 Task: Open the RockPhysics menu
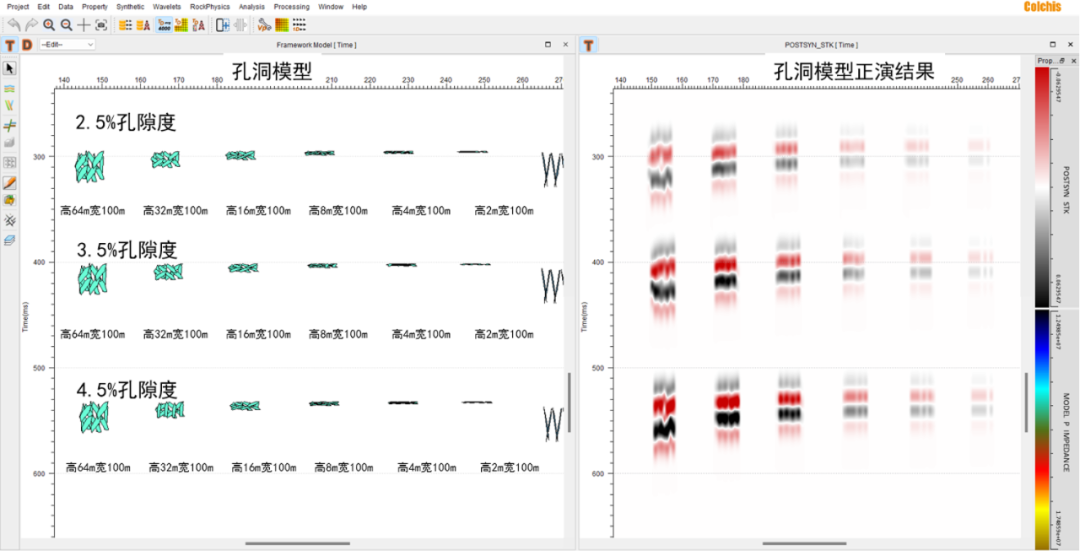click(209, 7)
